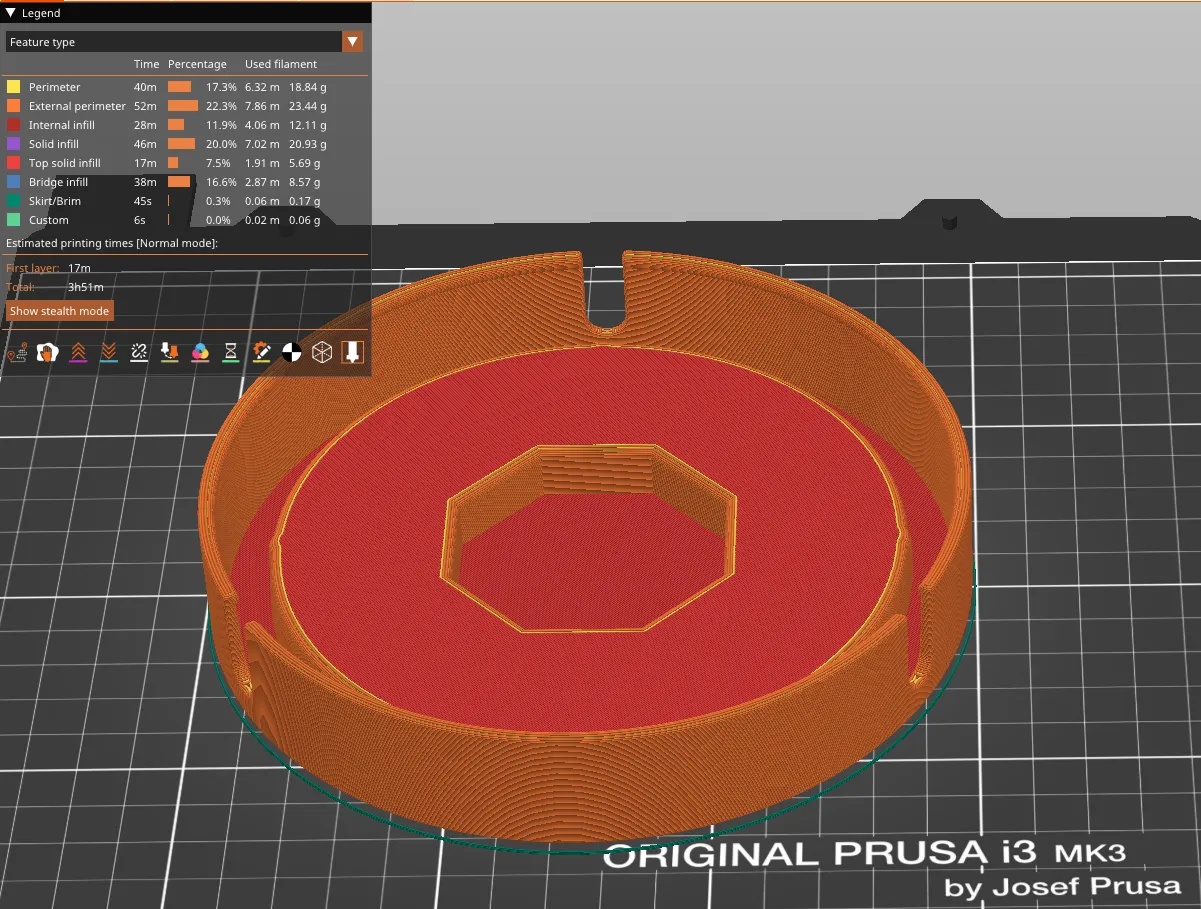This screenshot has height=909, width=1201.
Task: Toggle color changes CMY circles icon
Action: click(x=200, y=352)
